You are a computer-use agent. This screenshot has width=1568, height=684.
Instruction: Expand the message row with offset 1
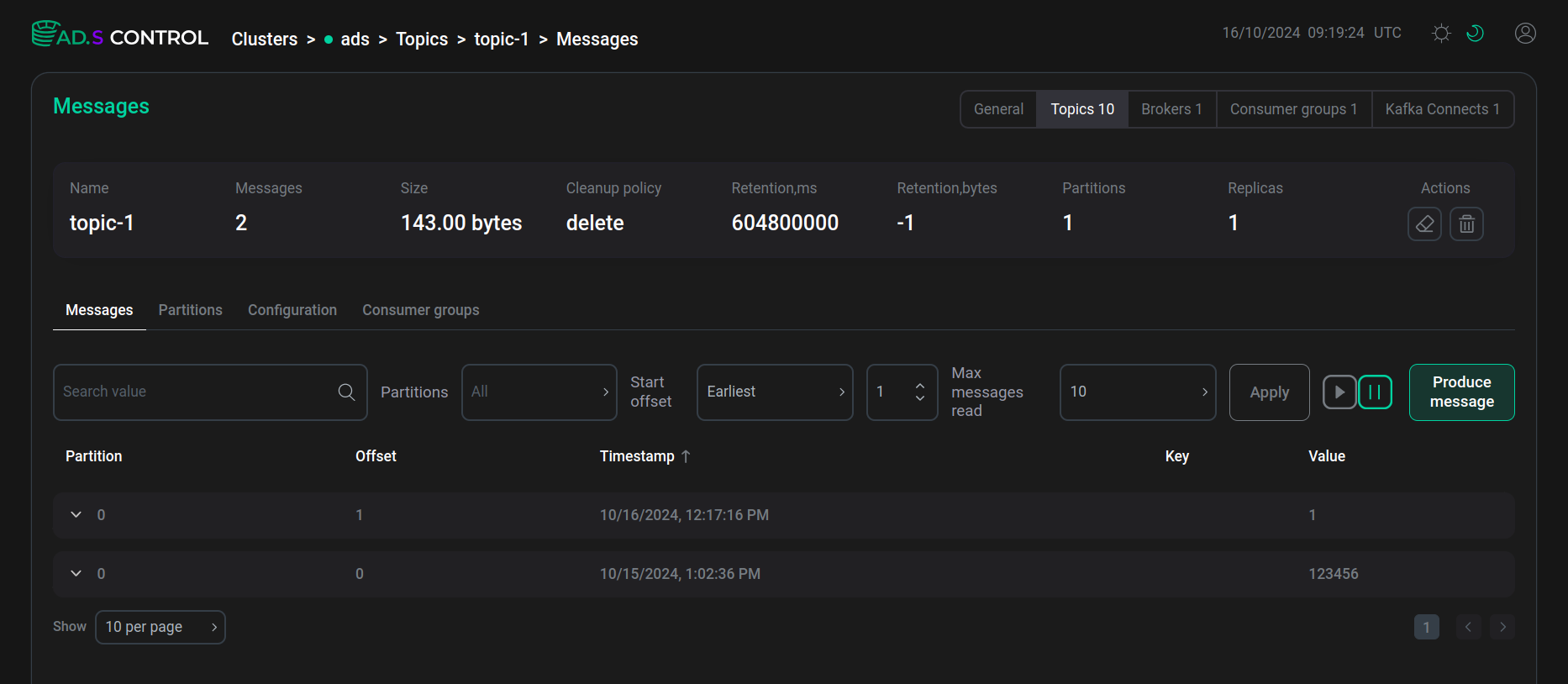tap(76, 514)
